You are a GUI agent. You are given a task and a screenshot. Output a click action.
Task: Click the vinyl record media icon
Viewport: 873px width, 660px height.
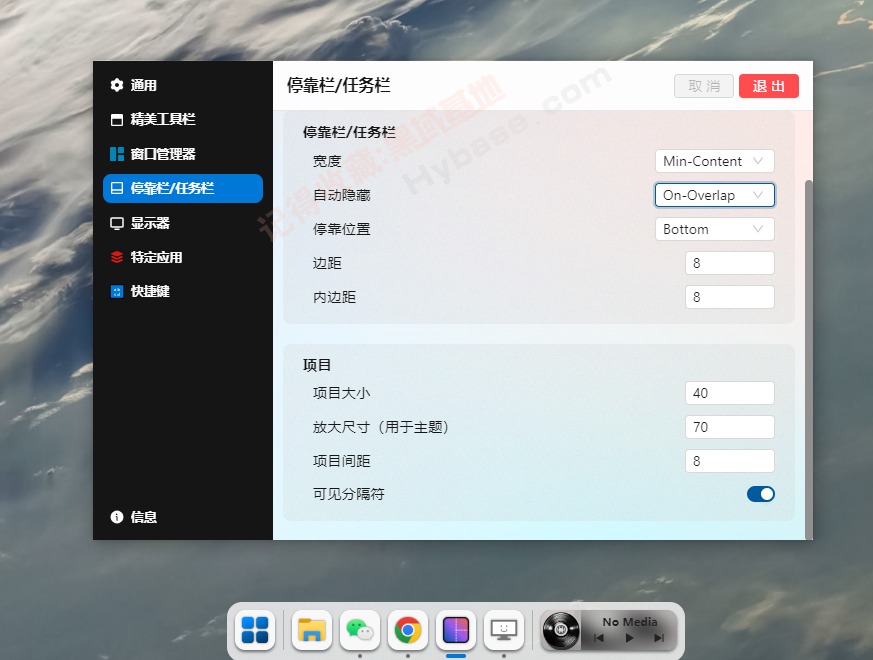point(561,630)
